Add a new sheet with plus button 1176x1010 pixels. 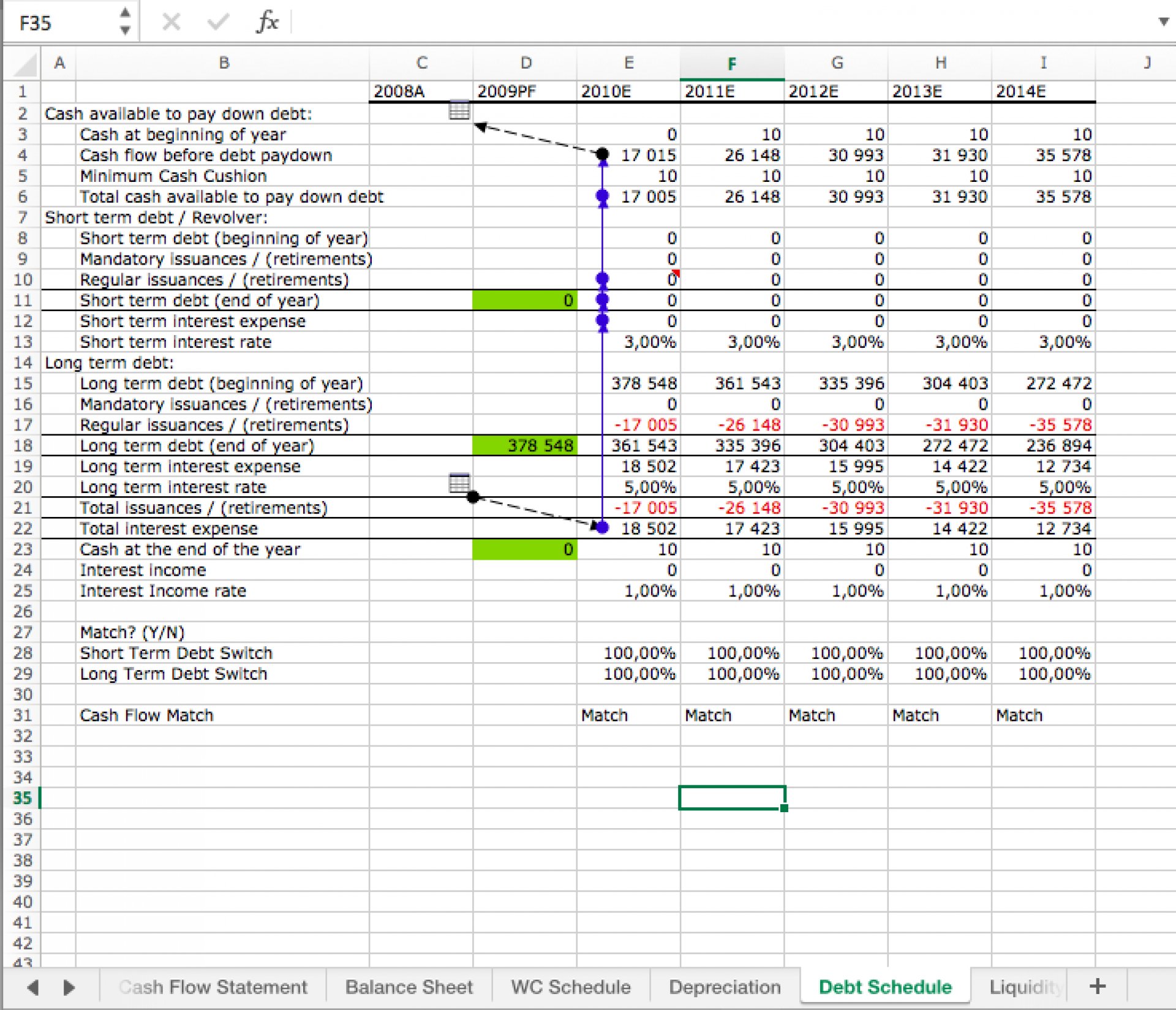[x=1097, y=986]
